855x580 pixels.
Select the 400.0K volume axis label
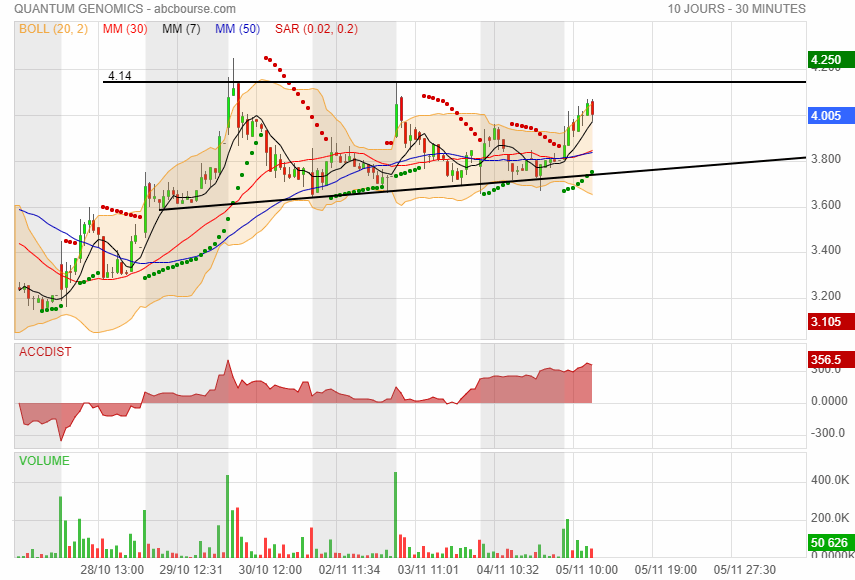pyautogui.click(x=830, y=480)
